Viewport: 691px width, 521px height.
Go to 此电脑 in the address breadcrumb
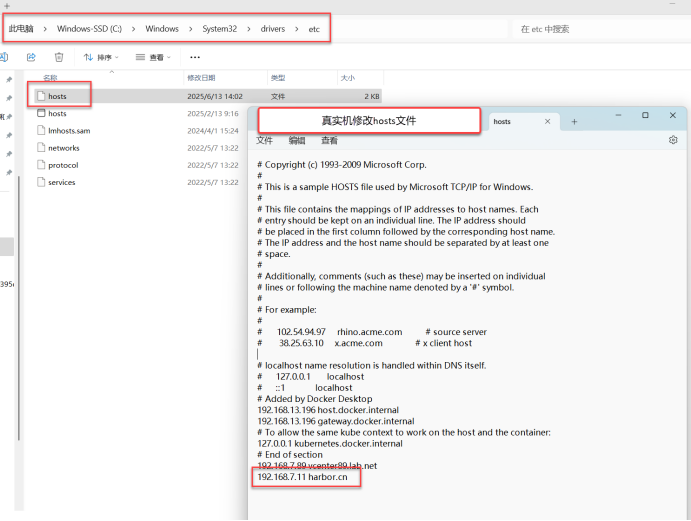coord(20,29)
